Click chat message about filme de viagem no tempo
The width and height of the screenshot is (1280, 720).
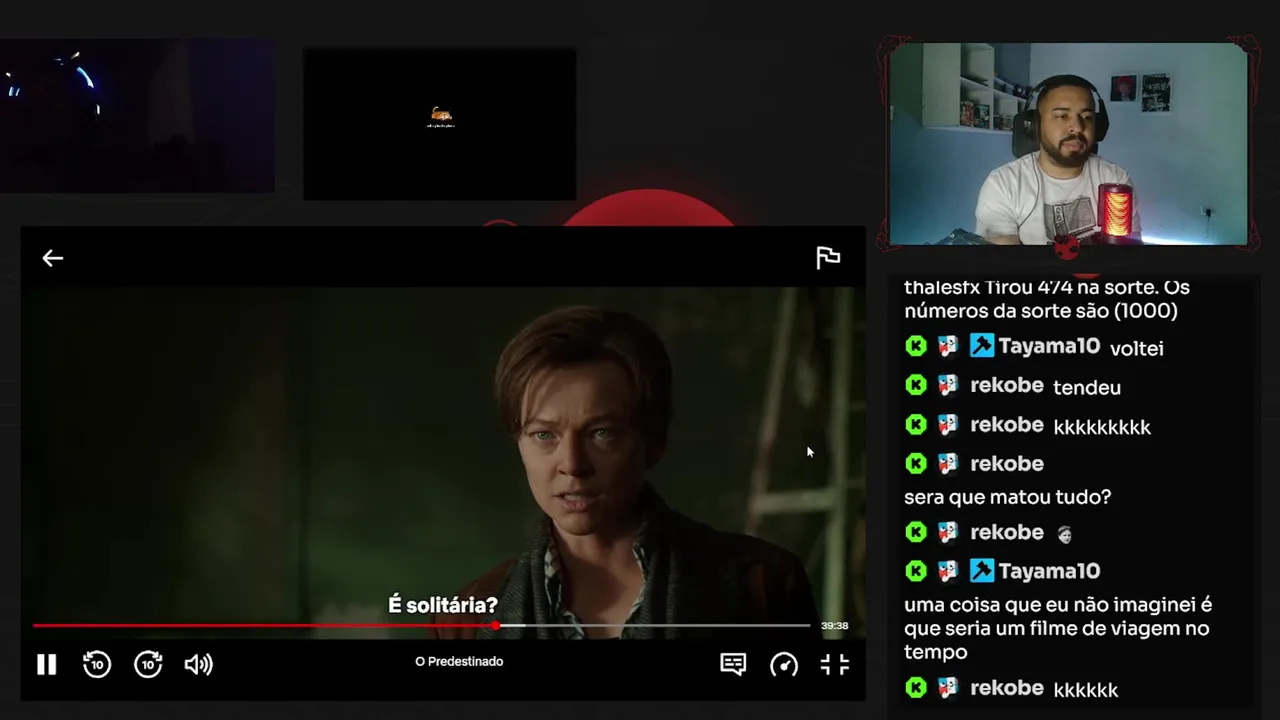coord(1058,628)
